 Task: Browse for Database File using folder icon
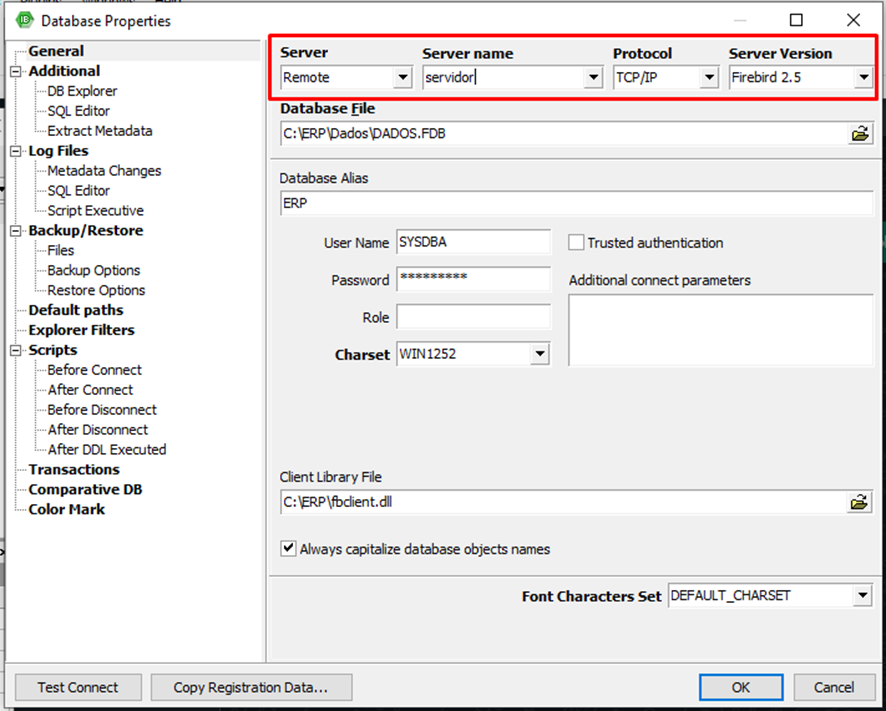click(859, 133)
